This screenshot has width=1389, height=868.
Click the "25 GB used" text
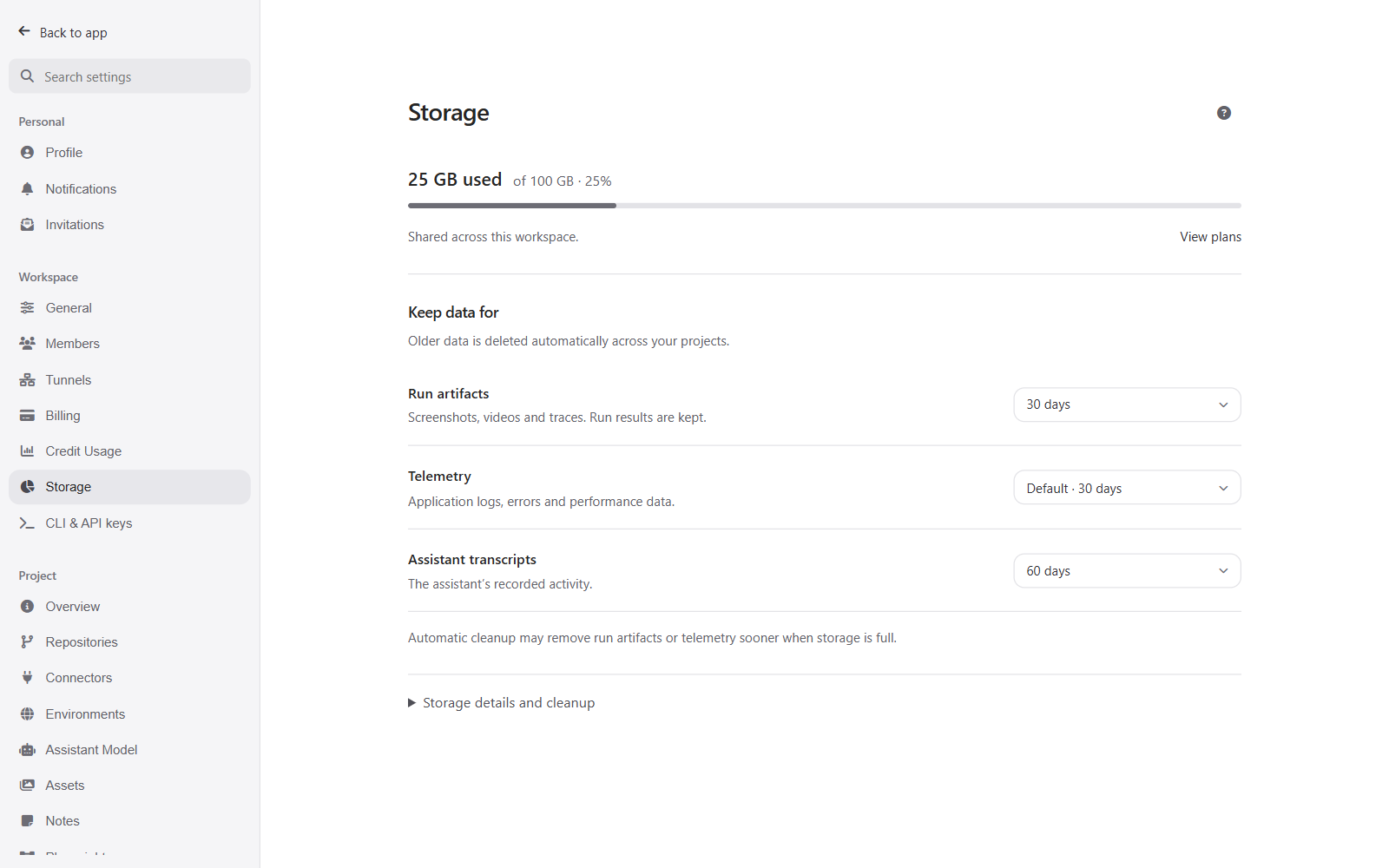point(455,180)
